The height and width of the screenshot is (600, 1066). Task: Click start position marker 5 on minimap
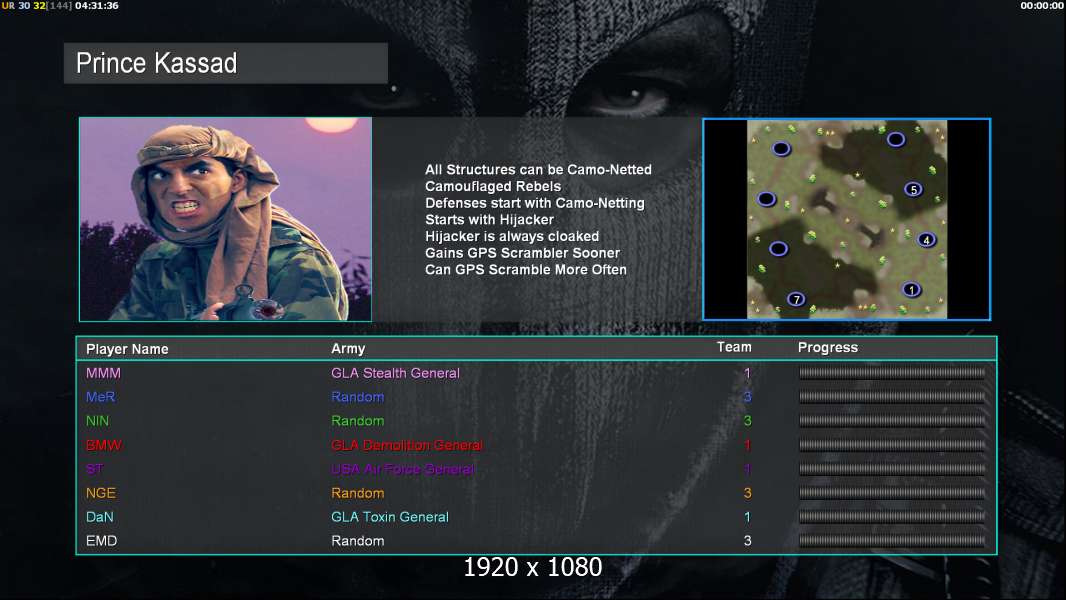[914, 190]
